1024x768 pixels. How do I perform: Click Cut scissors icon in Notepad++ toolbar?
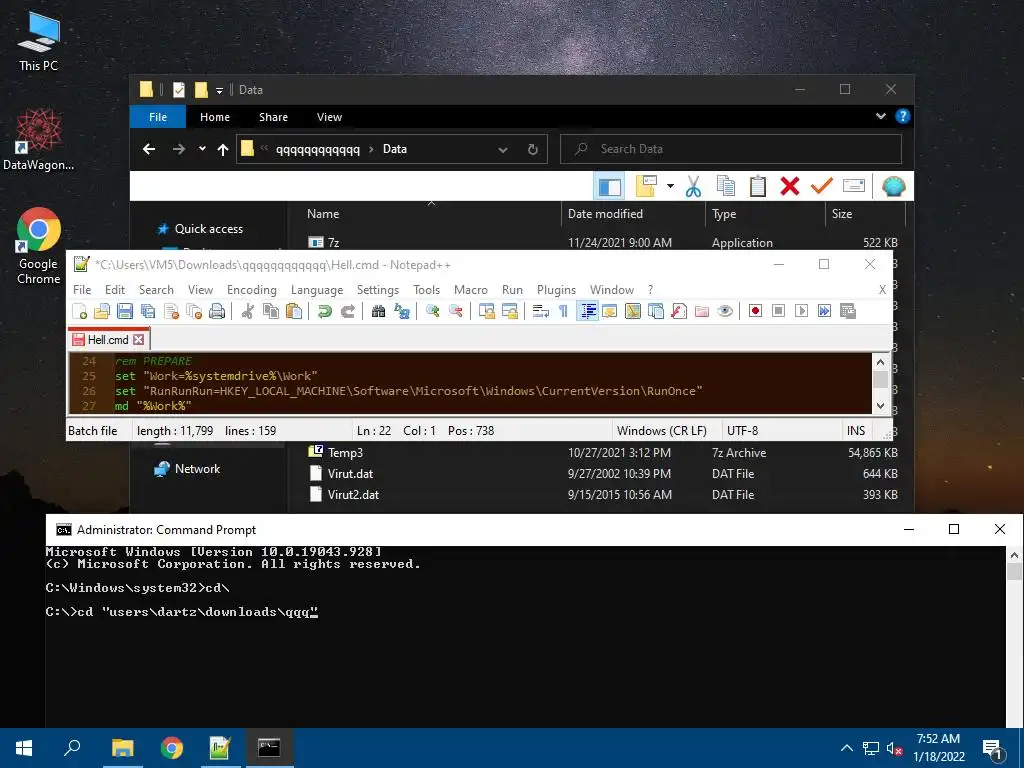(x=248, y=312)
